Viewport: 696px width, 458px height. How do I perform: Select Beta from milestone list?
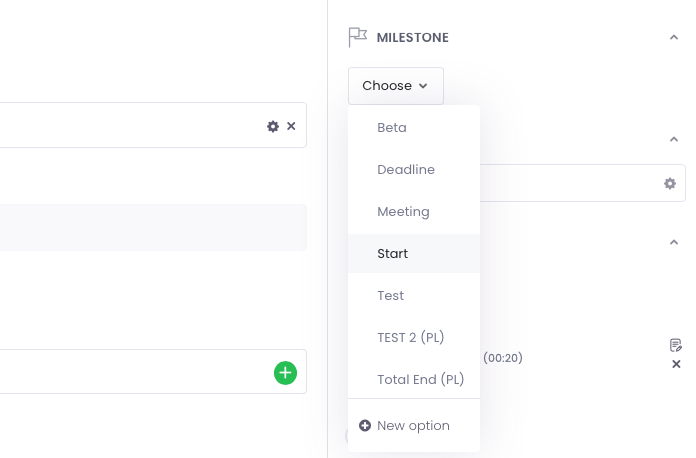[x=414, y=128]
